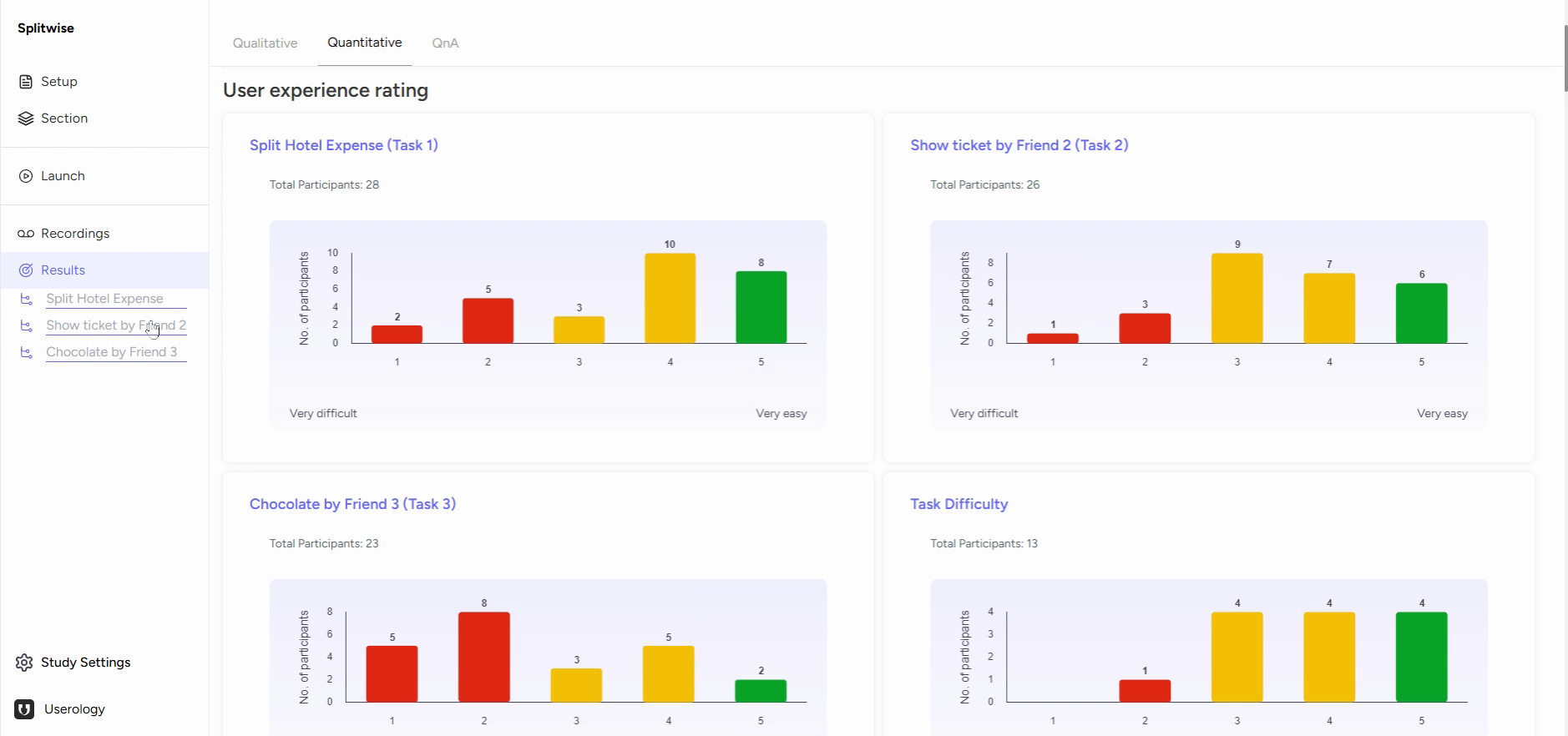Image resolution: width=1568 pixels, height=736 pixels.
Task: Click the Results target icon
Action: pyautogui.click(x=26, y=270)
